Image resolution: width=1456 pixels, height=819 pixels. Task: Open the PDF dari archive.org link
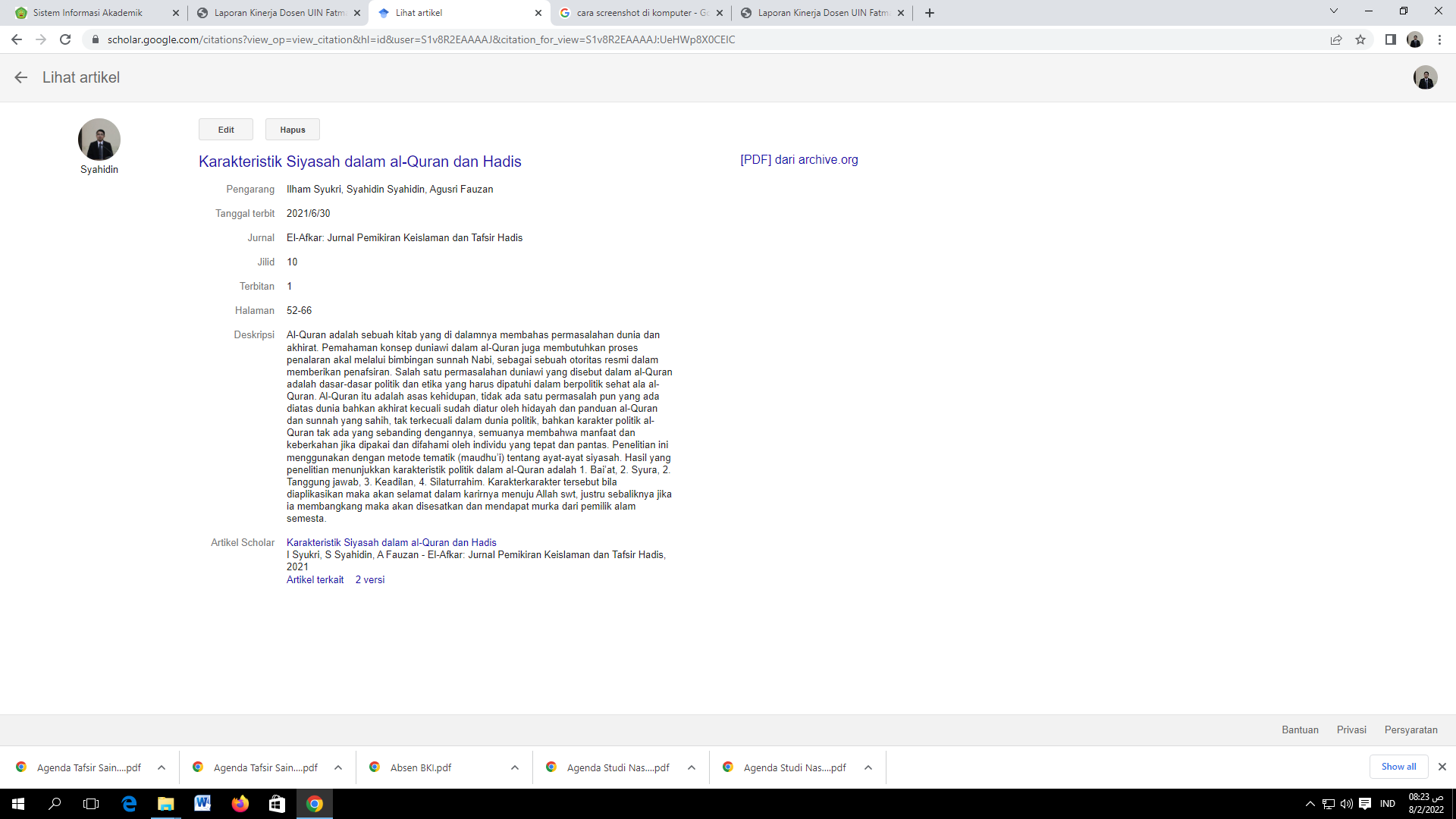[799, 159]
